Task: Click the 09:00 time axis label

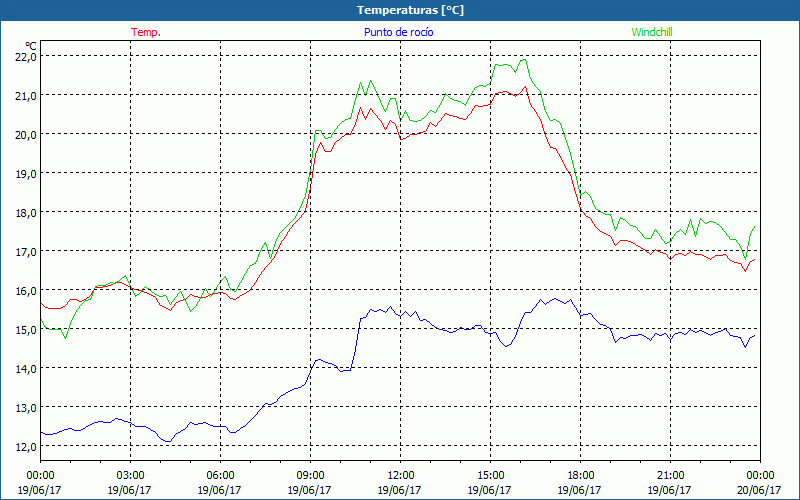Action: click(310, 476)
